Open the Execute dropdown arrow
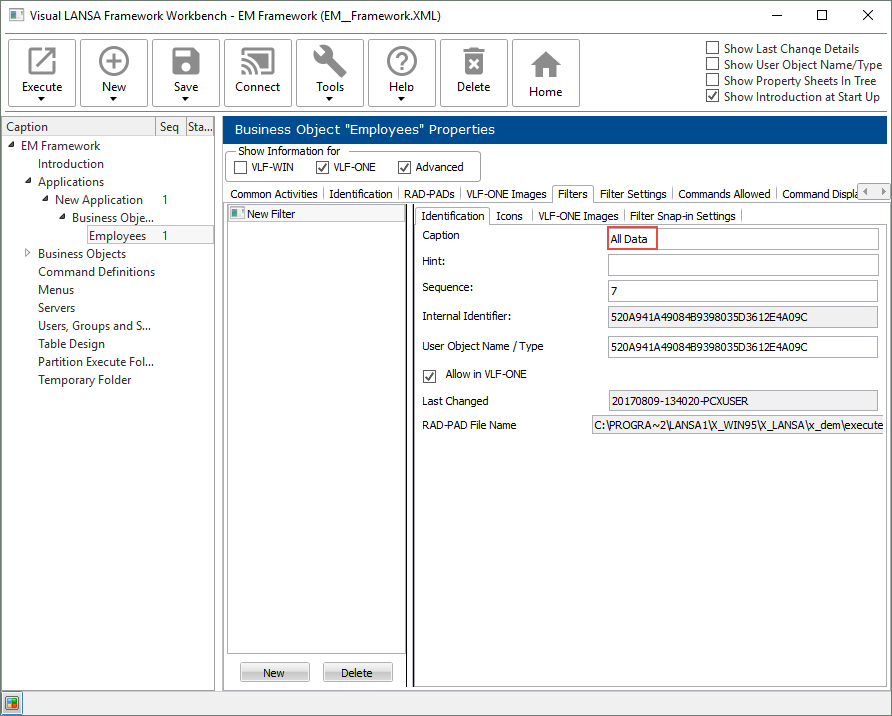The image size is (892, 716). 42,99
